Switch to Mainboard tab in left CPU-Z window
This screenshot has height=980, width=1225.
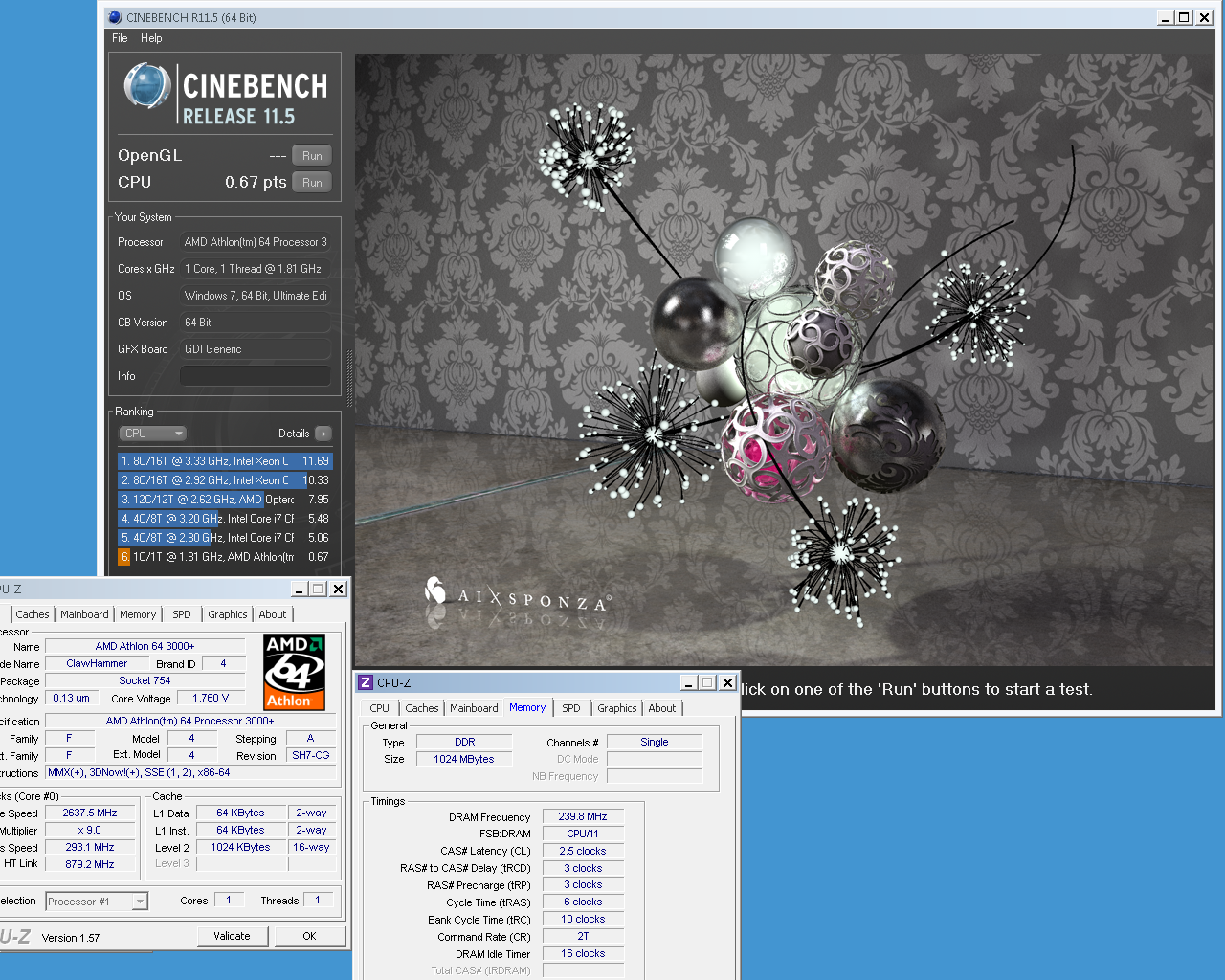coord(84,614)
